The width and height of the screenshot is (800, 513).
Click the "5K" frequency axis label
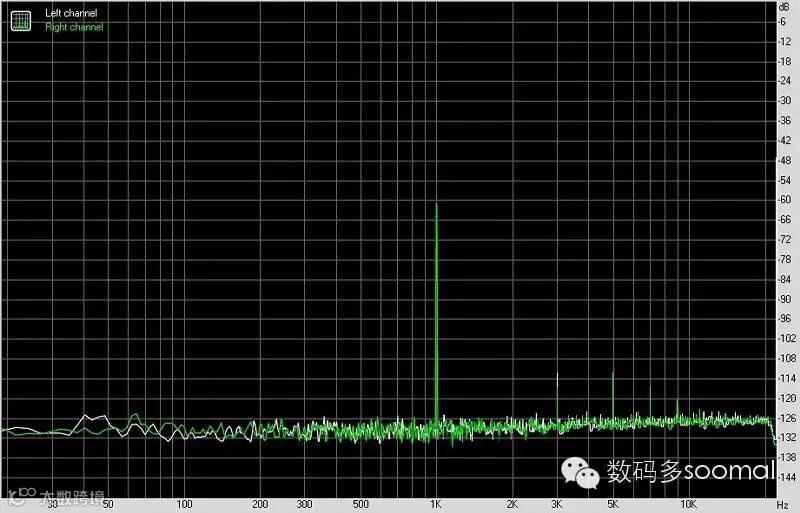click(x=613, y=504)
